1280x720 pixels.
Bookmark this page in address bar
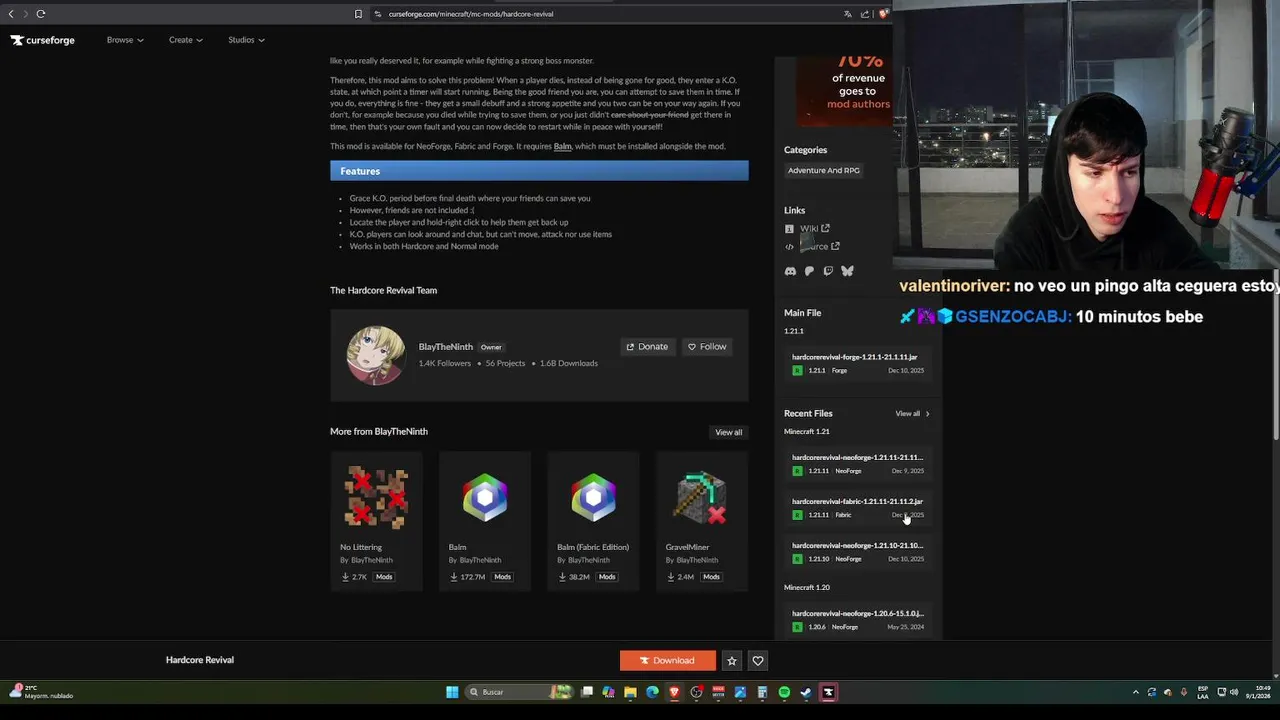358,14
